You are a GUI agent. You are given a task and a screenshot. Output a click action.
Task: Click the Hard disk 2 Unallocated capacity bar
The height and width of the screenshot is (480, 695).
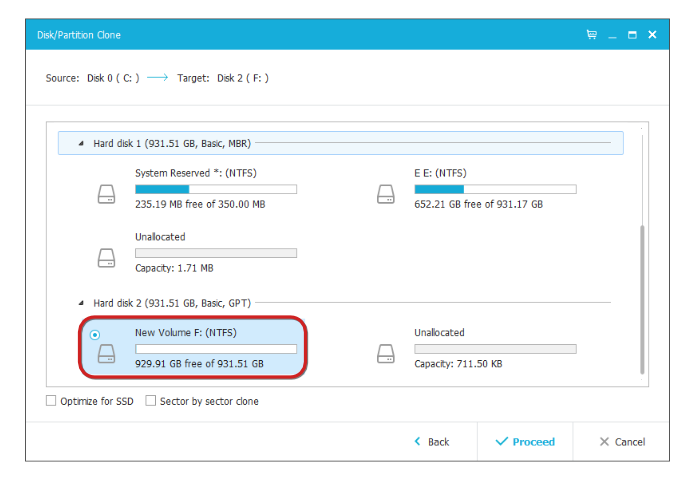[x=495, y=349]
